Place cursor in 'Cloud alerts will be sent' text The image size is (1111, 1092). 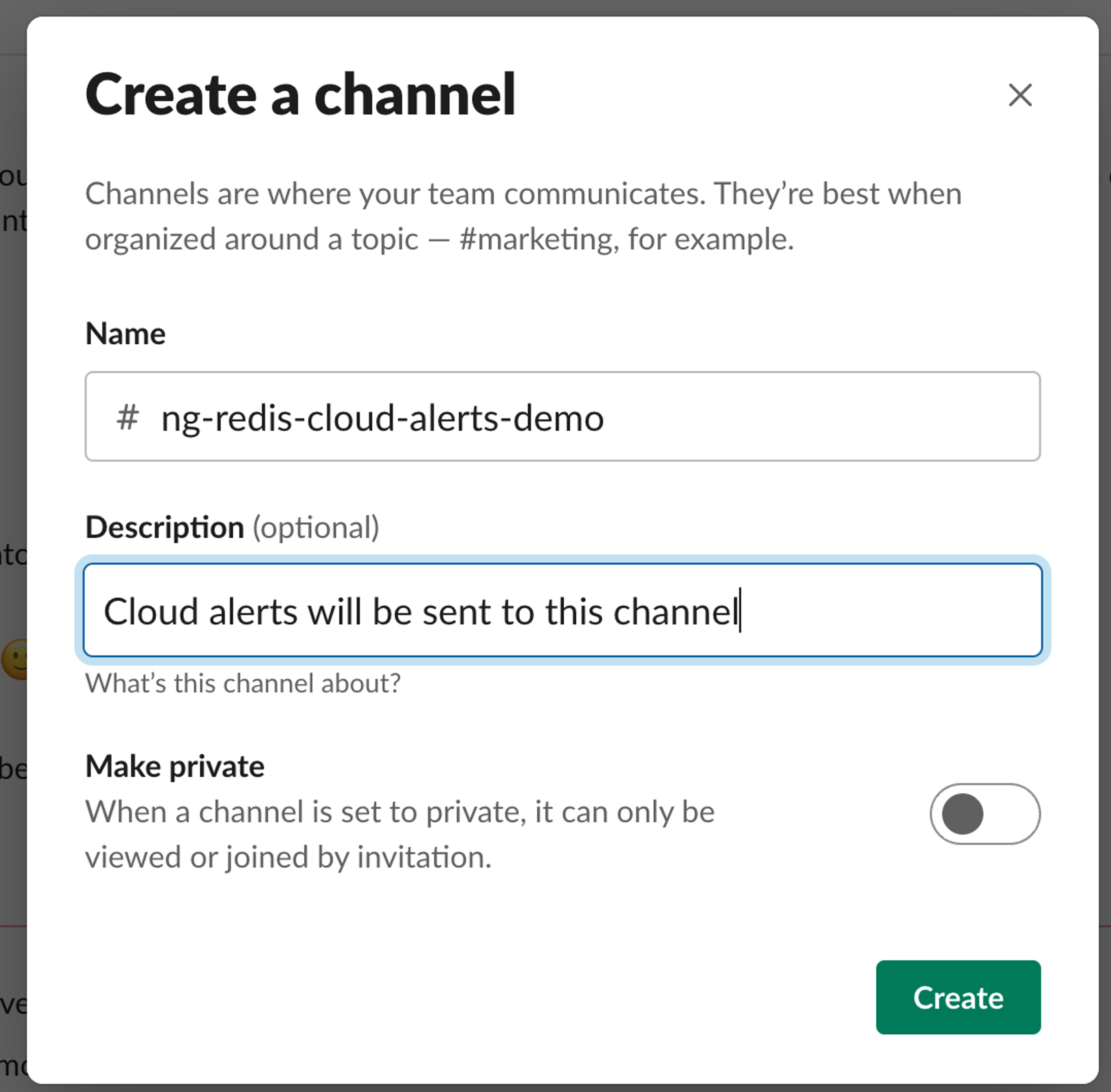click(287, 611)
